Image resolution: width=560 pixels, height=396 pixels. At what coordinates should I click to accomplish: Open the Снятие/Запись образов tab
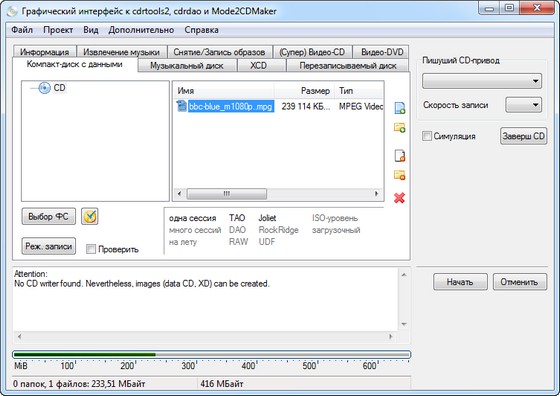tap(219, 52)
